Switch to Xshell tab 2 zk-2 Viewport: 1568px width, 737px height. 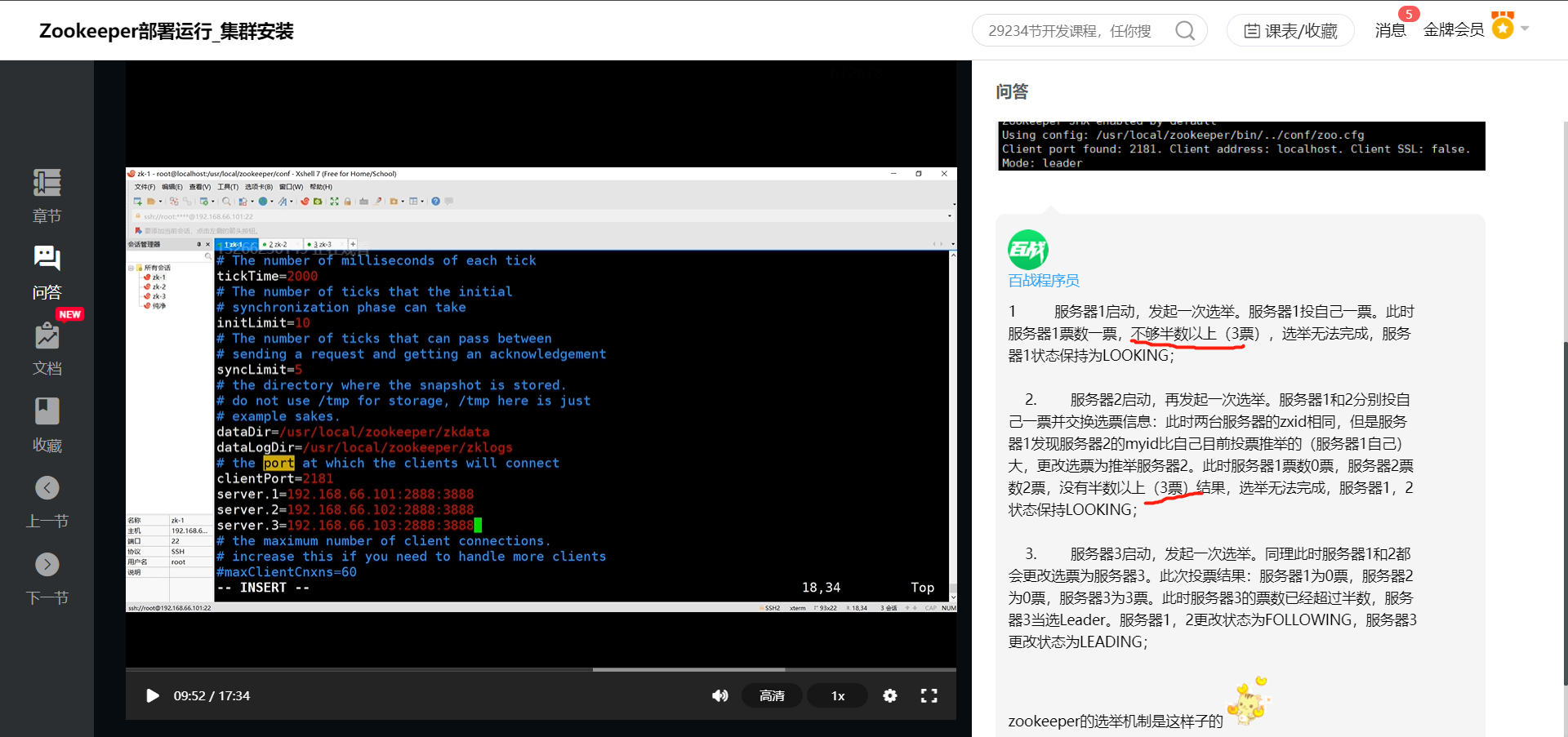(x=280, y=244)
